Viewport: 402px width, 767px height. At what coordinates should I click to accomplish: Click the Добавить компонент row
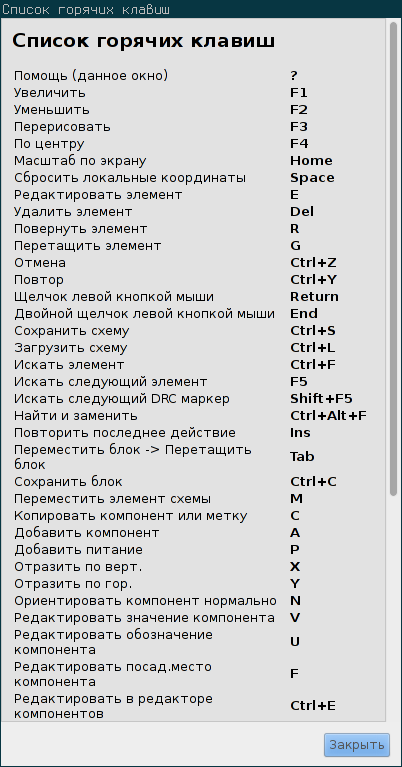[x=196, y=533]
